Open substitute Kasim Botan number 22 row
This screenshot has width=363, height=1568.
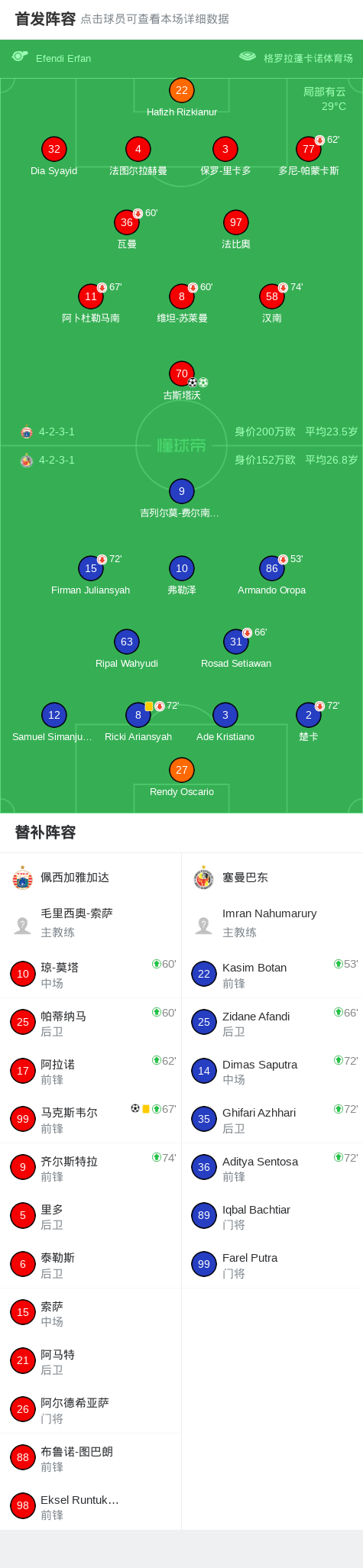272,974
